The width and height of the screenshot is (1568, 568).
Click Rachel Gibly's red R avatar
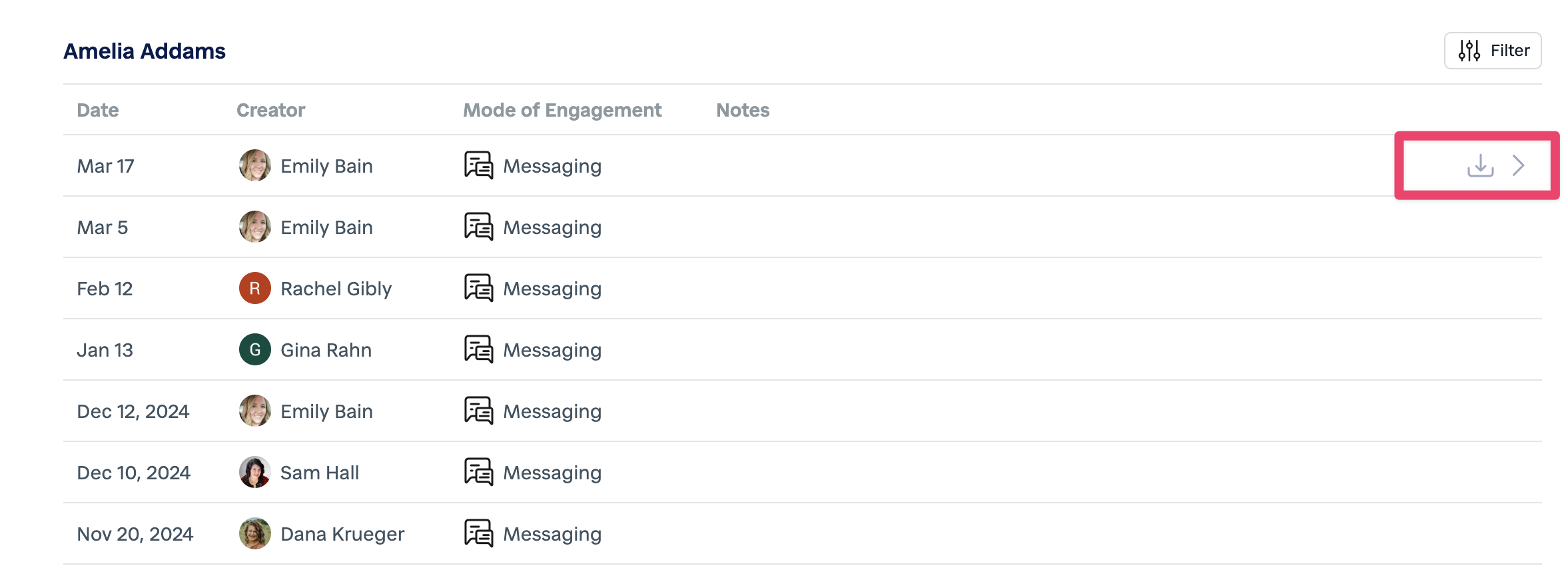click(254, 288)
